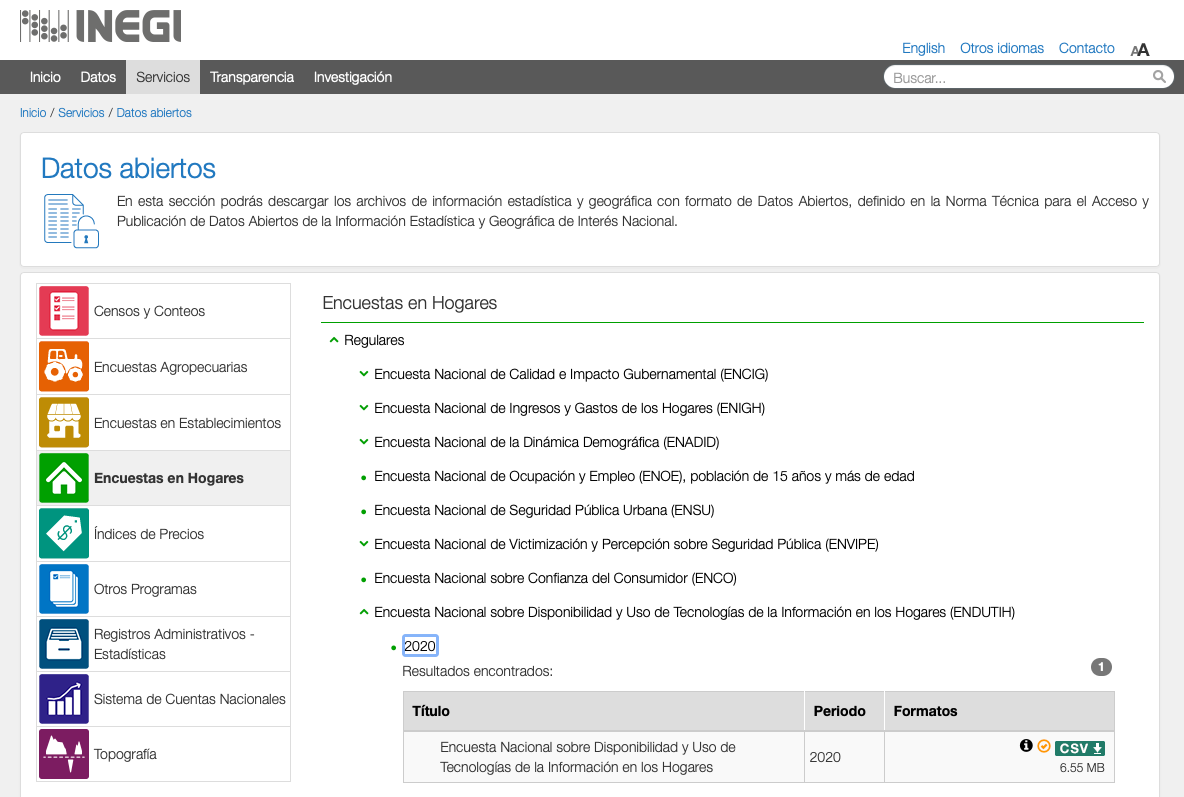Image resolution: width=1184 pixels, height=797 pixels.
Task: Select Topografía in the sidebar
Action: click(x=125, y=754)
